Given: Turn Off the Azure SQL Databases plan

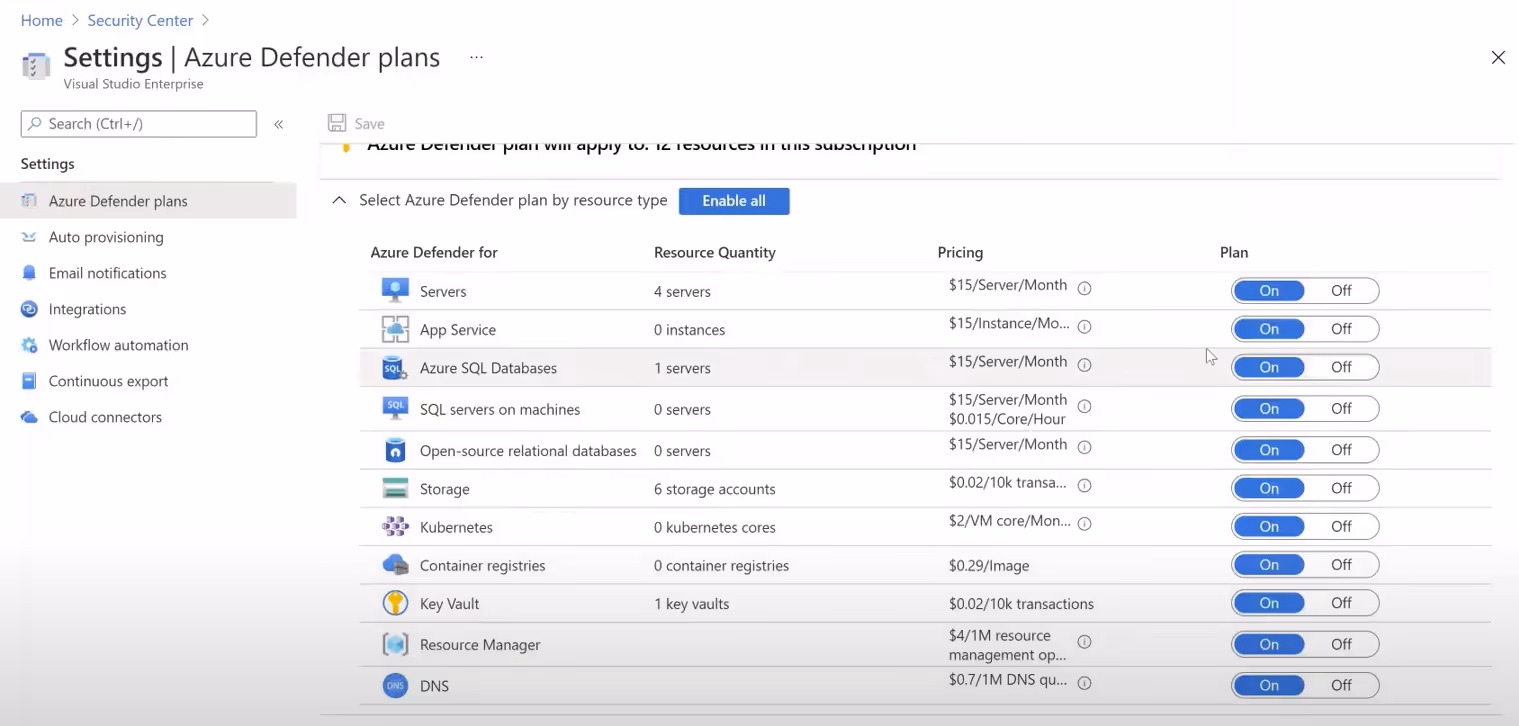Looking at the screenshot, I should pos(1341,367).
